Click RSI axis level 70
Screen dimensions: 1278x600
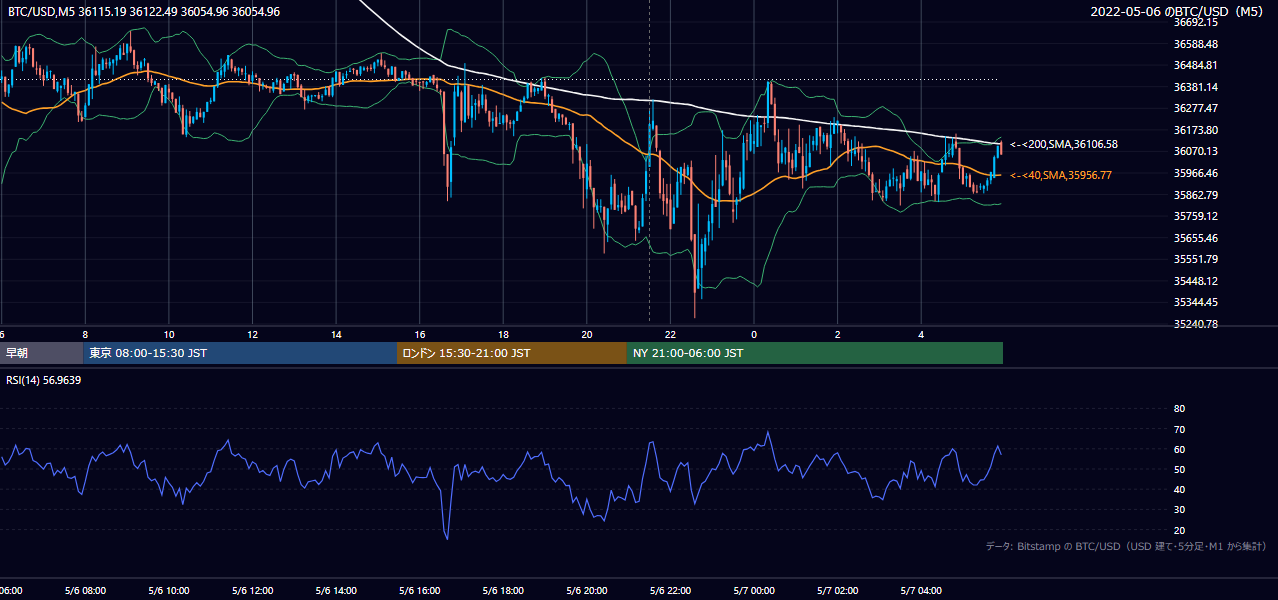1179,429
